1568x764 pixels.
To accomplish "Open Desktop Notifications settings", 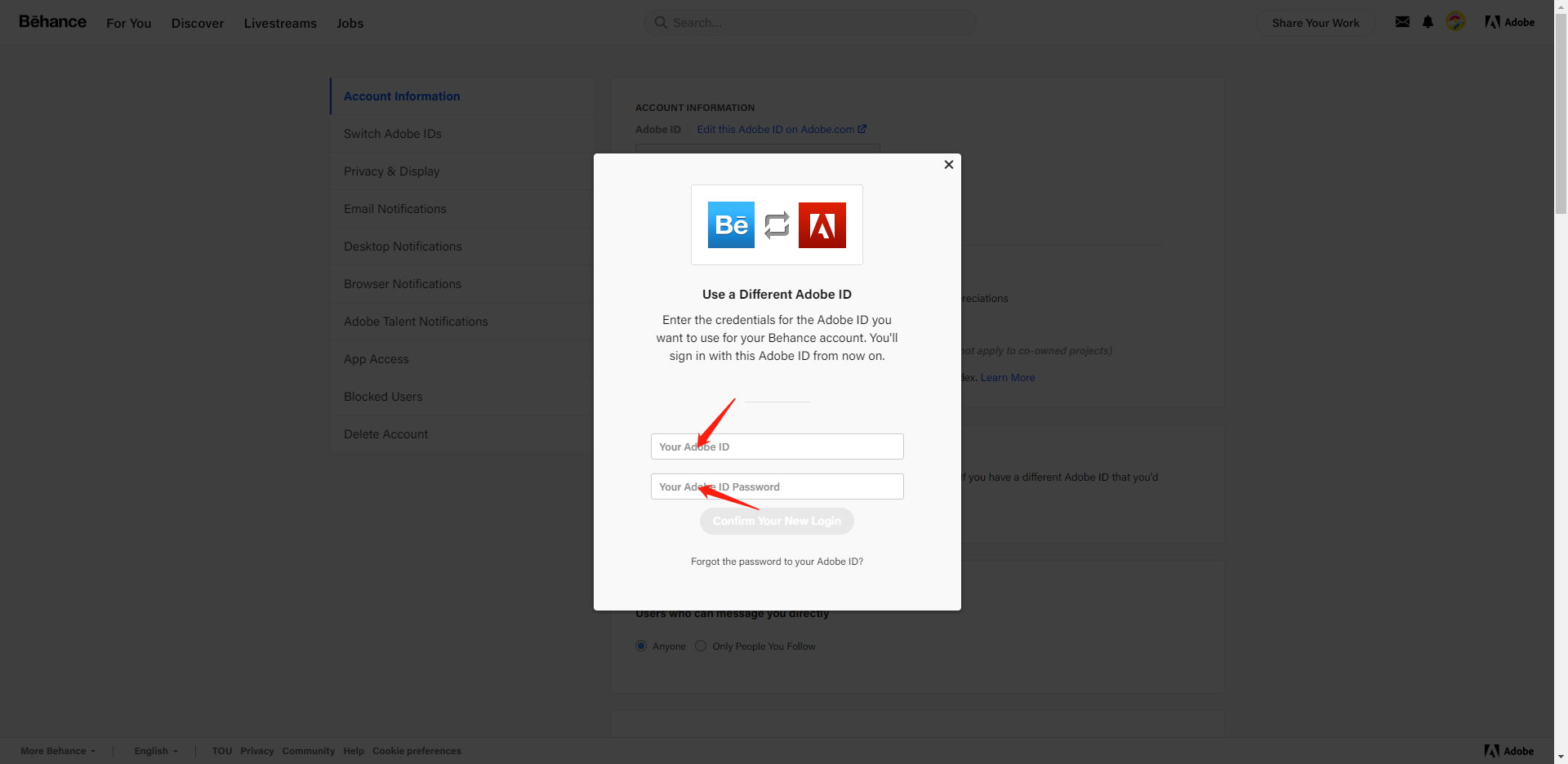I will [x=462, y=247].
